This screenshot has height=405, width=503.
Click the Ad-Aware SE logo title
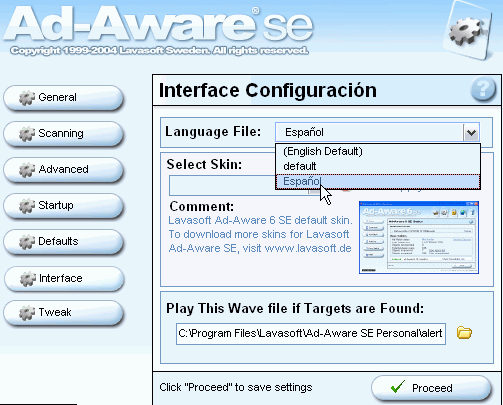(158, 25)
